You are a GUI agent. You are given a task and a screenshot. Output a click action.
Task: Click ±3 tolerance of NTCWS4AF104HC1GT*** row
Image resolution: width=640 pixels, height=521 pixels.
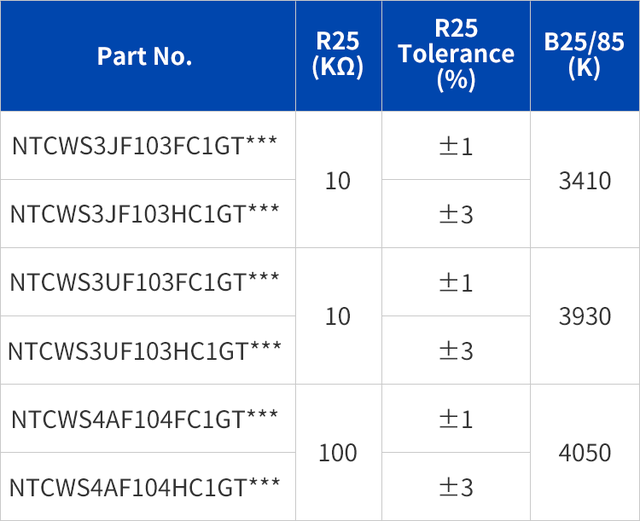pyautogui.click(x=456, y=487)
